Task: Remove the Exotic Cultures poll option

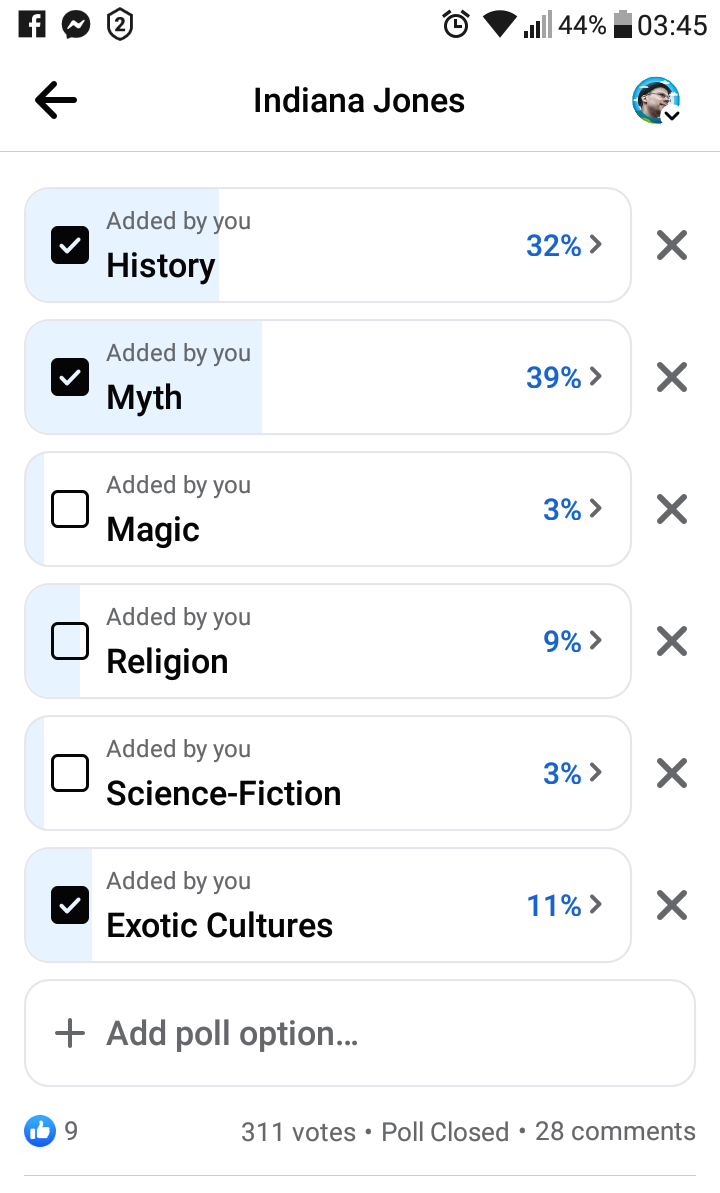Action: point(672,905)
